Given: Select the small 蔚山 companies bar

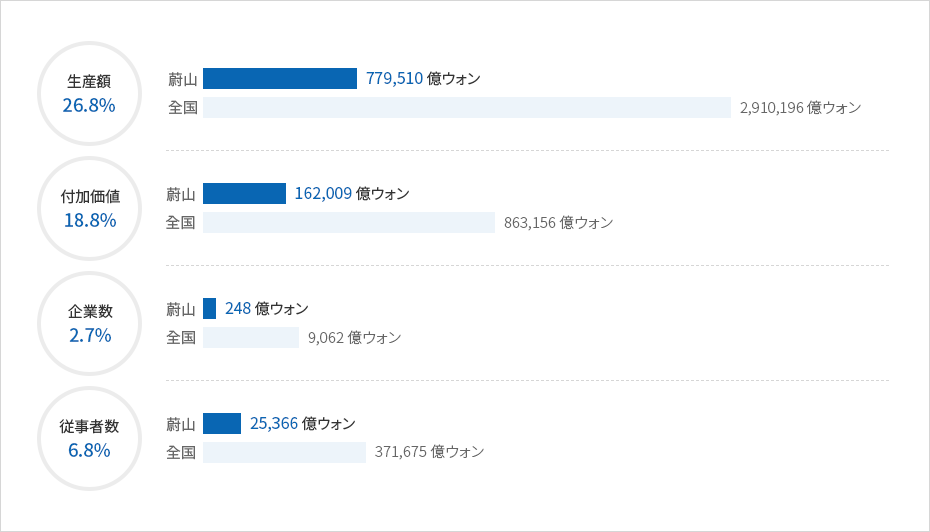Looking at the screenshot, I should click(209, 308).
